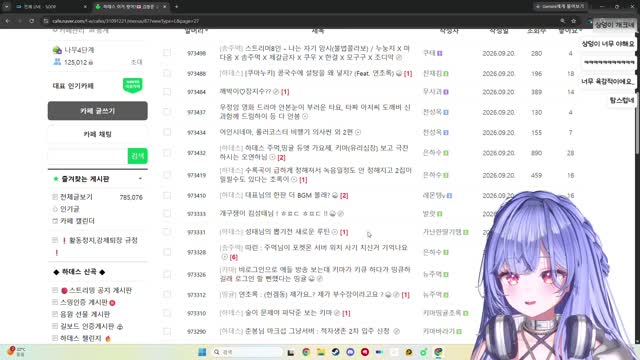Open the Windows Start menu

coord(202,352)
